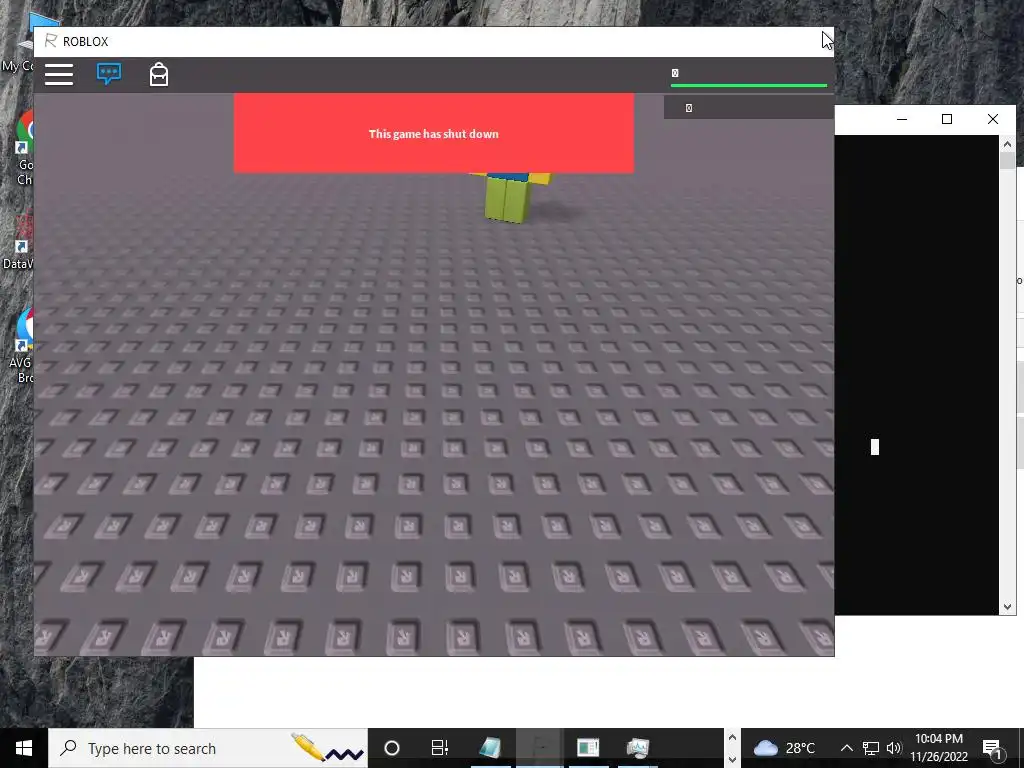Viewport: 1024px width, 768px height.
Task: Click the pen doodle search highlight icon
Action: [x=327, y=748]
